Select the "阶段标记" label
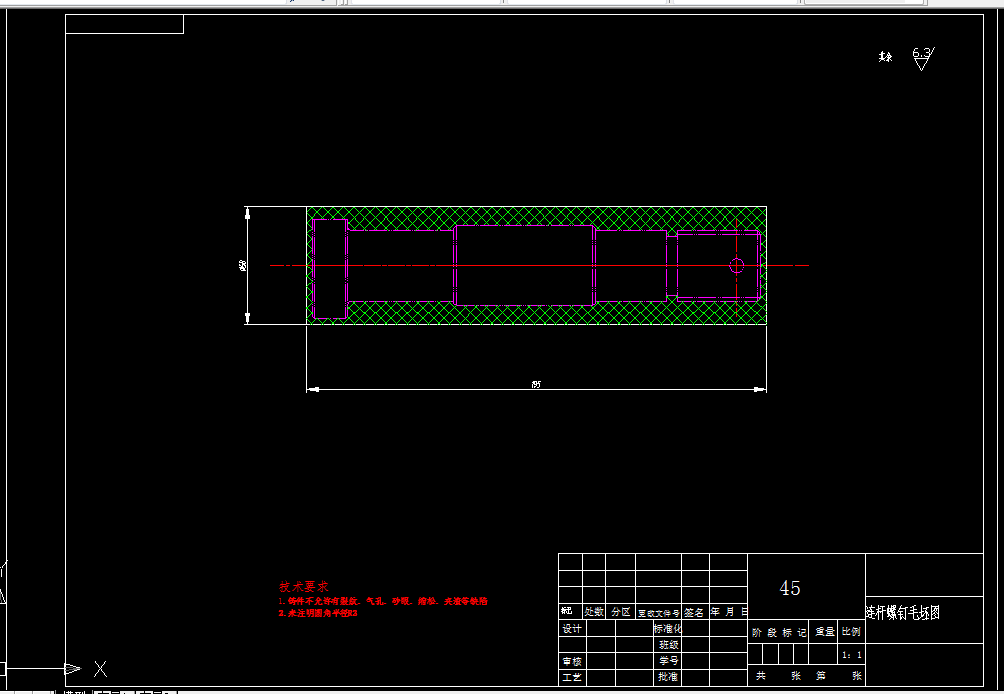1004x694 pixels. coord(779,633)
